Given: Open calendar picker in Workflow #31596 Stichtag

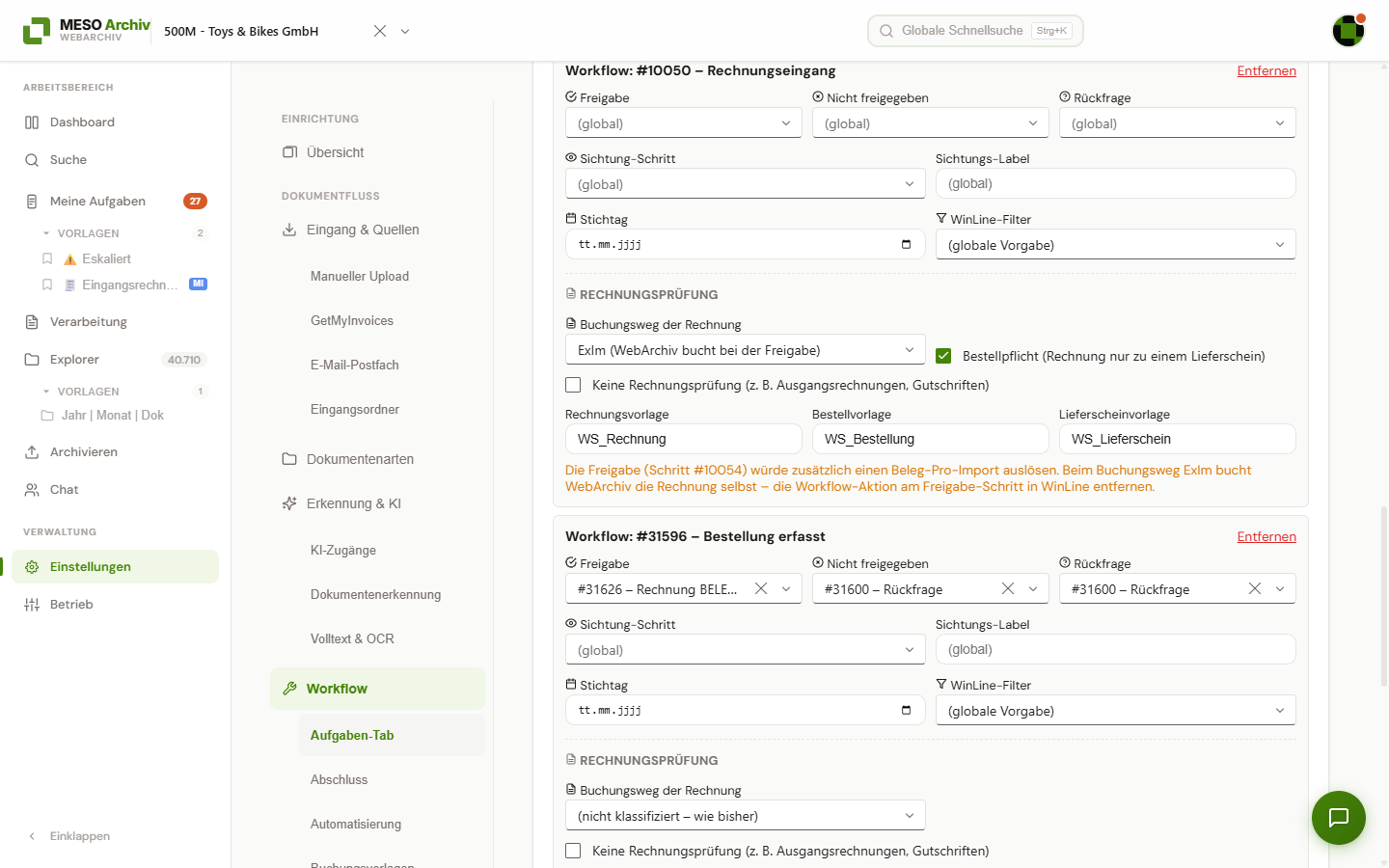Looking at the screenshot, I should [x=906, y=710].
